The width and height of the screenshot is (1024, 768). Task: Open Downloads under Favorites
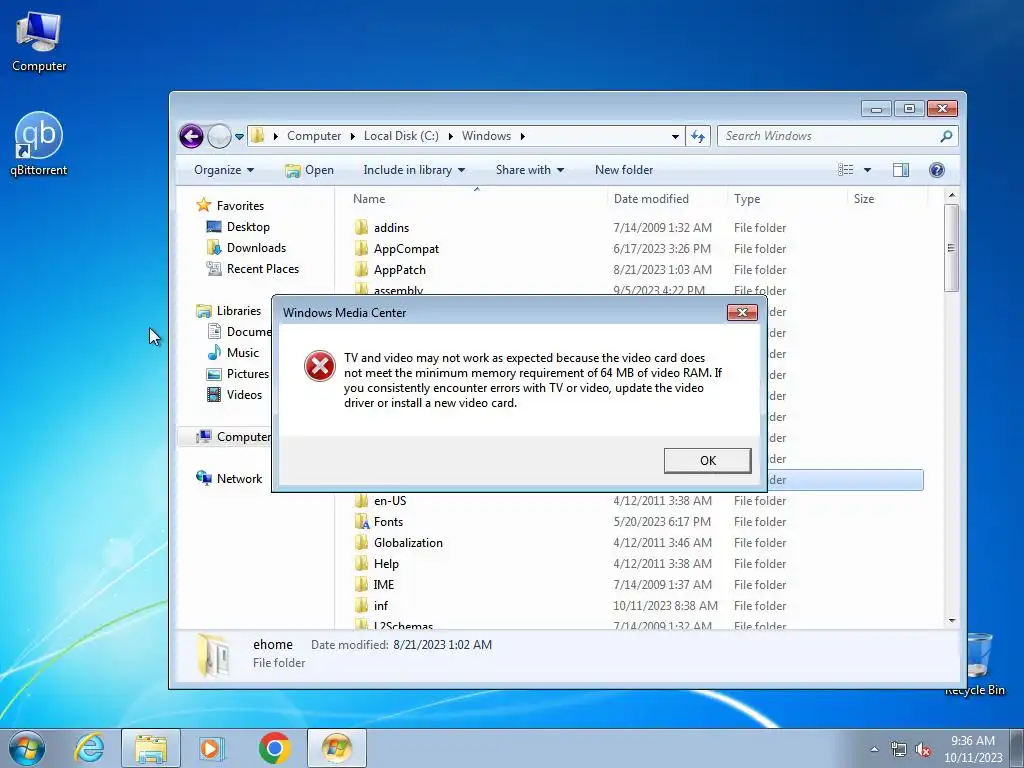coord(257,248)
